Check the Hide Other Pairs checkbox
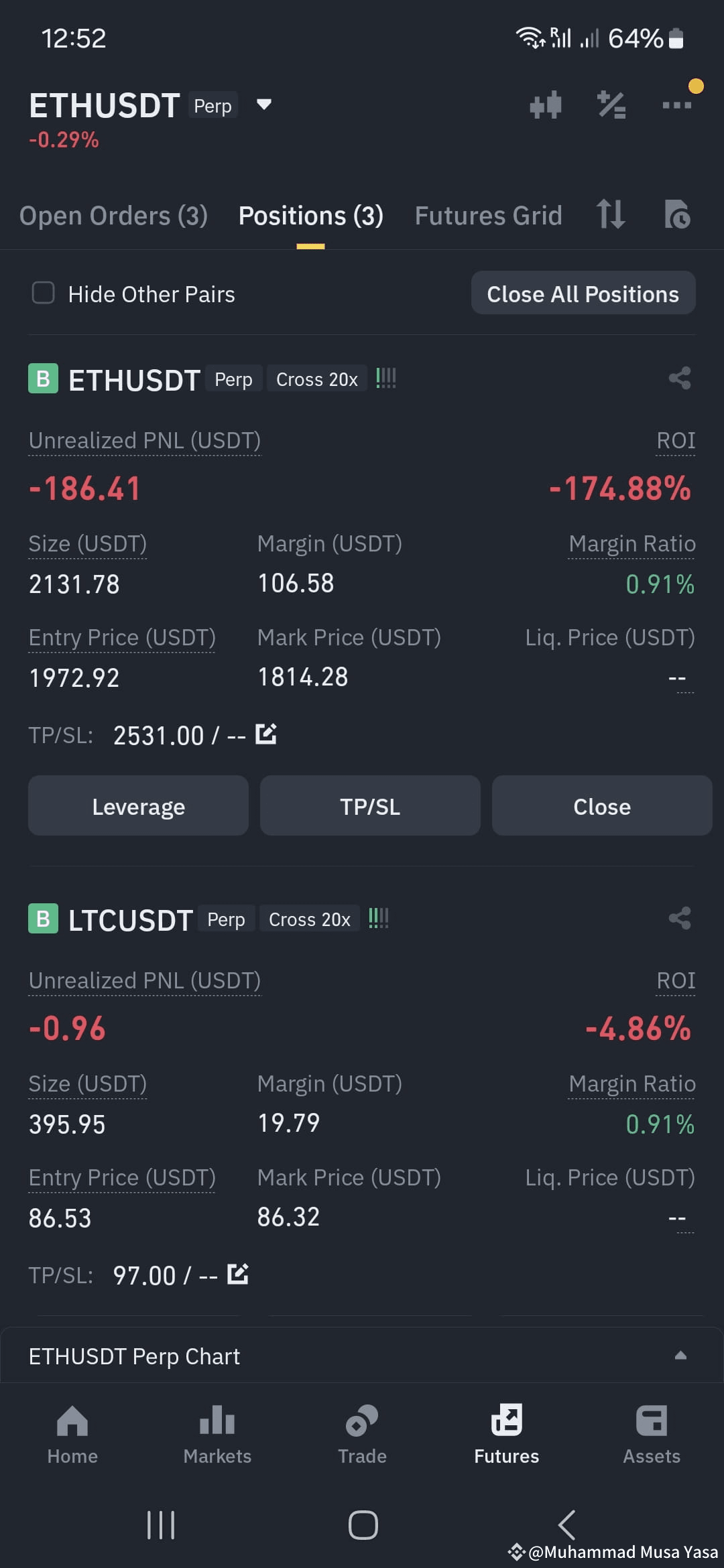This screenshot has width=724, height=1568. [x=44, y=293]
